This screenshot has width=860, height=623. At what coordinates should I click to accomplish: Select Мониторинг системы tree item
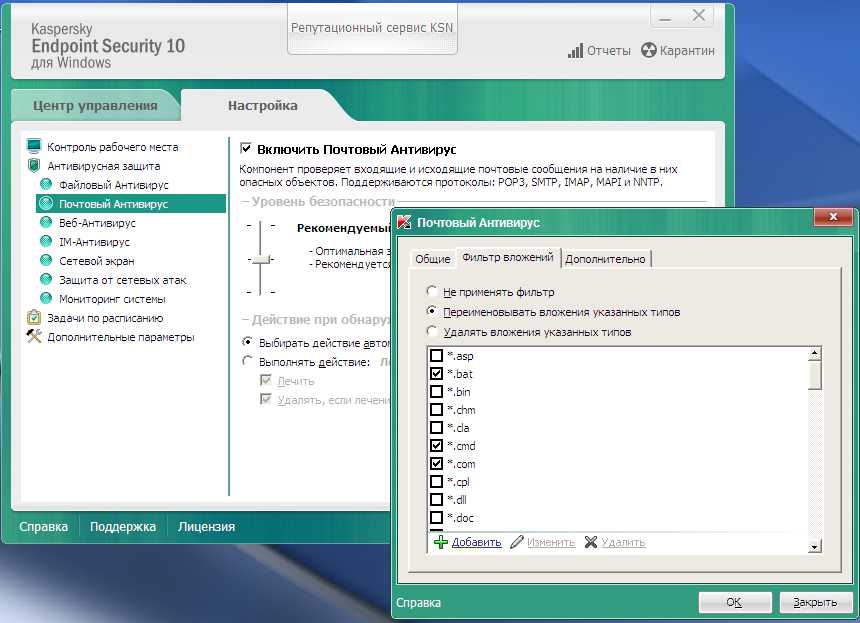click(x=112, y=299)
